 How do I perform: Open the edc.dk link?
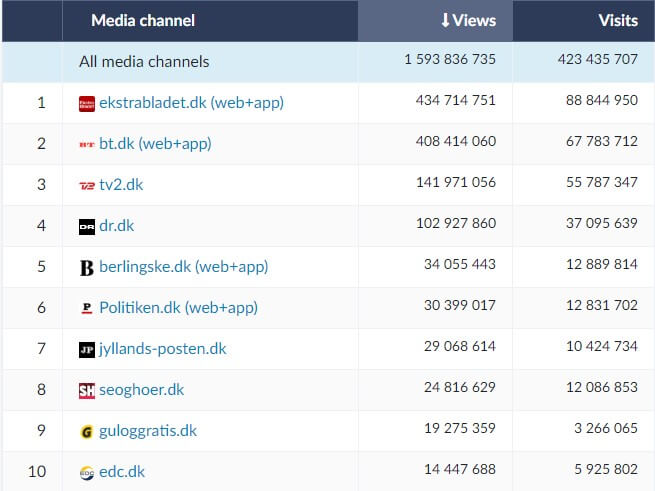[122, 472]
